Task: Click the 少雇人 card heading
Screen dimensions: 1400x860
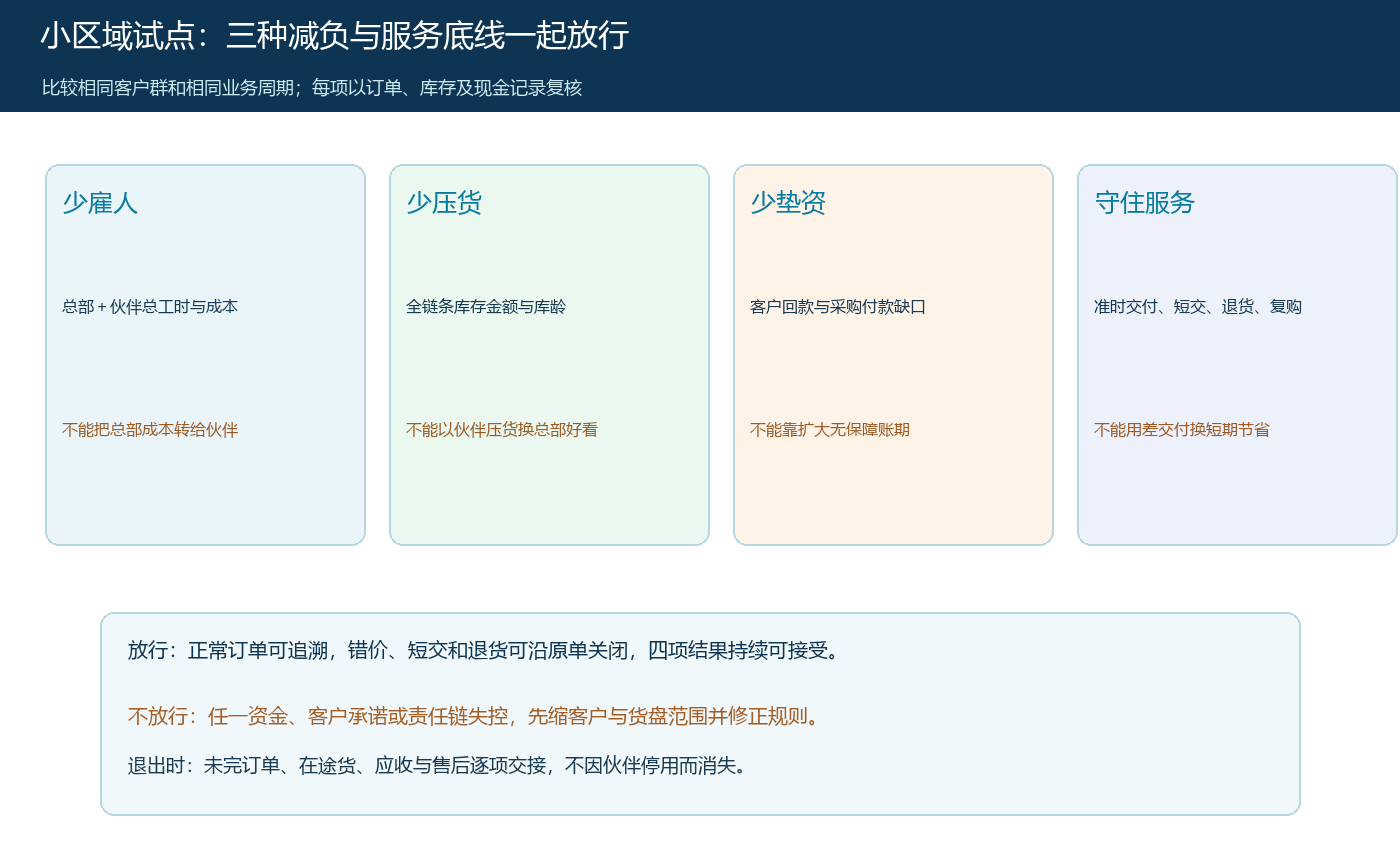Action: pyautogui.click(x=100, y=203)
